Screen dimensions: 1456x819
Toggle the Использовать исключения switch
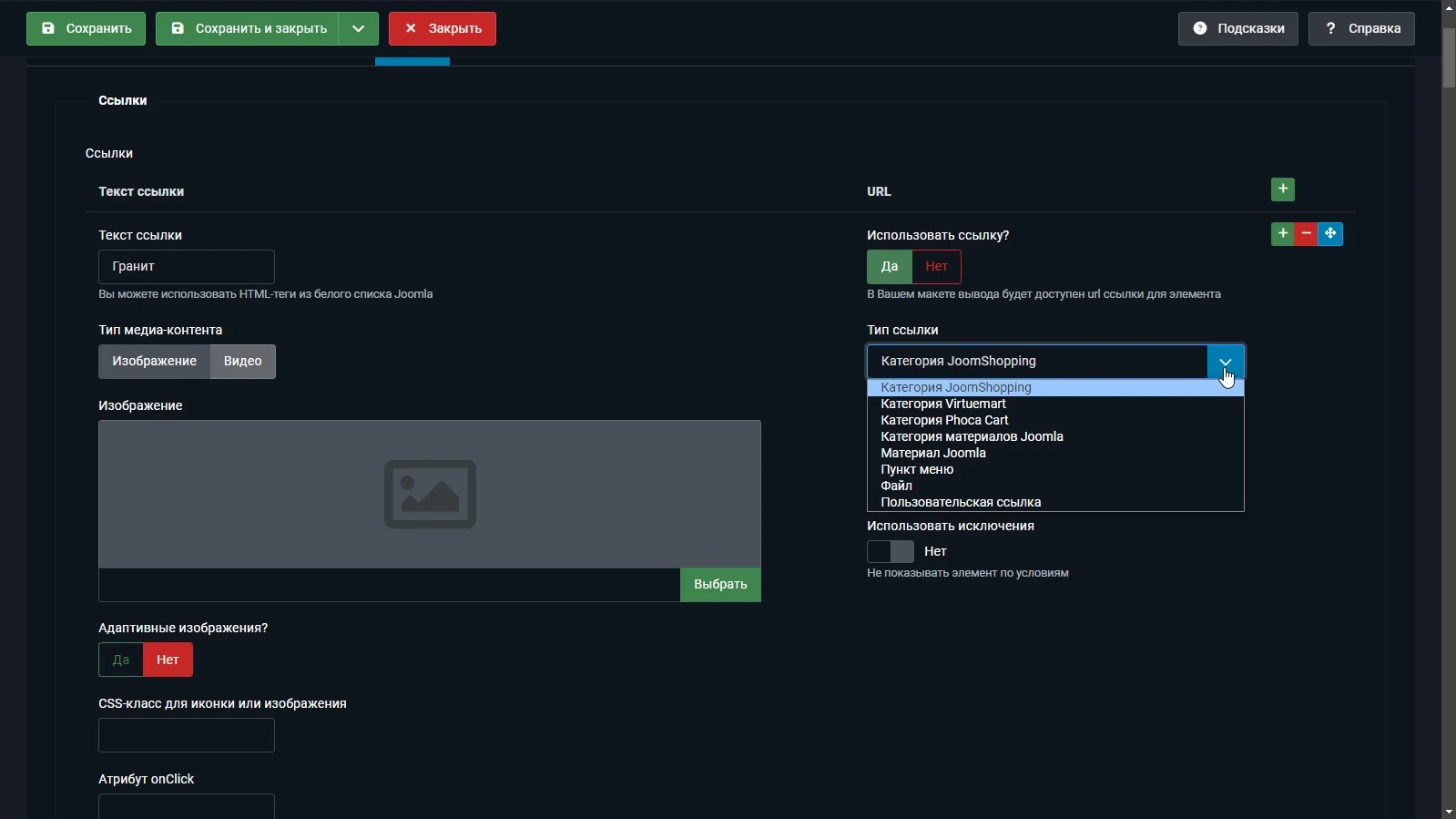pos(890,551)
